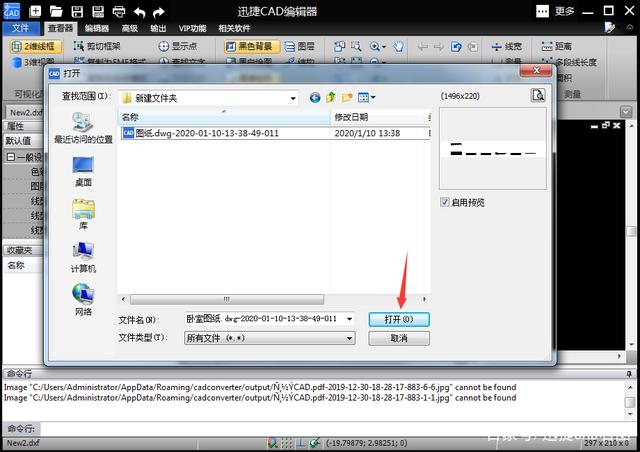The height and width of the screenshot is (452, 640).
Task: Open the 文件类型 file type combo box
Action: click(x=269, y=338)
